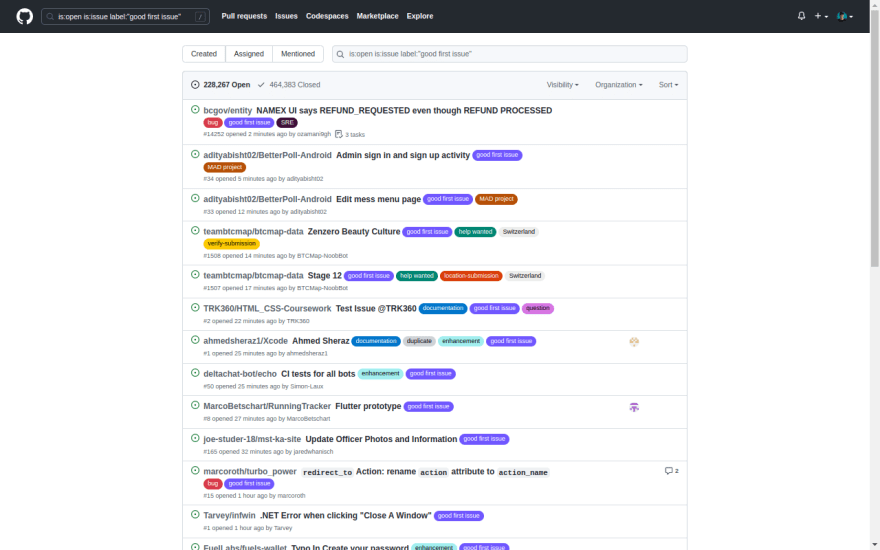Viewport: 880px width, 550px height.
Task: Open the Tarvey/infwin repository link
Action: tap(229, 515)
